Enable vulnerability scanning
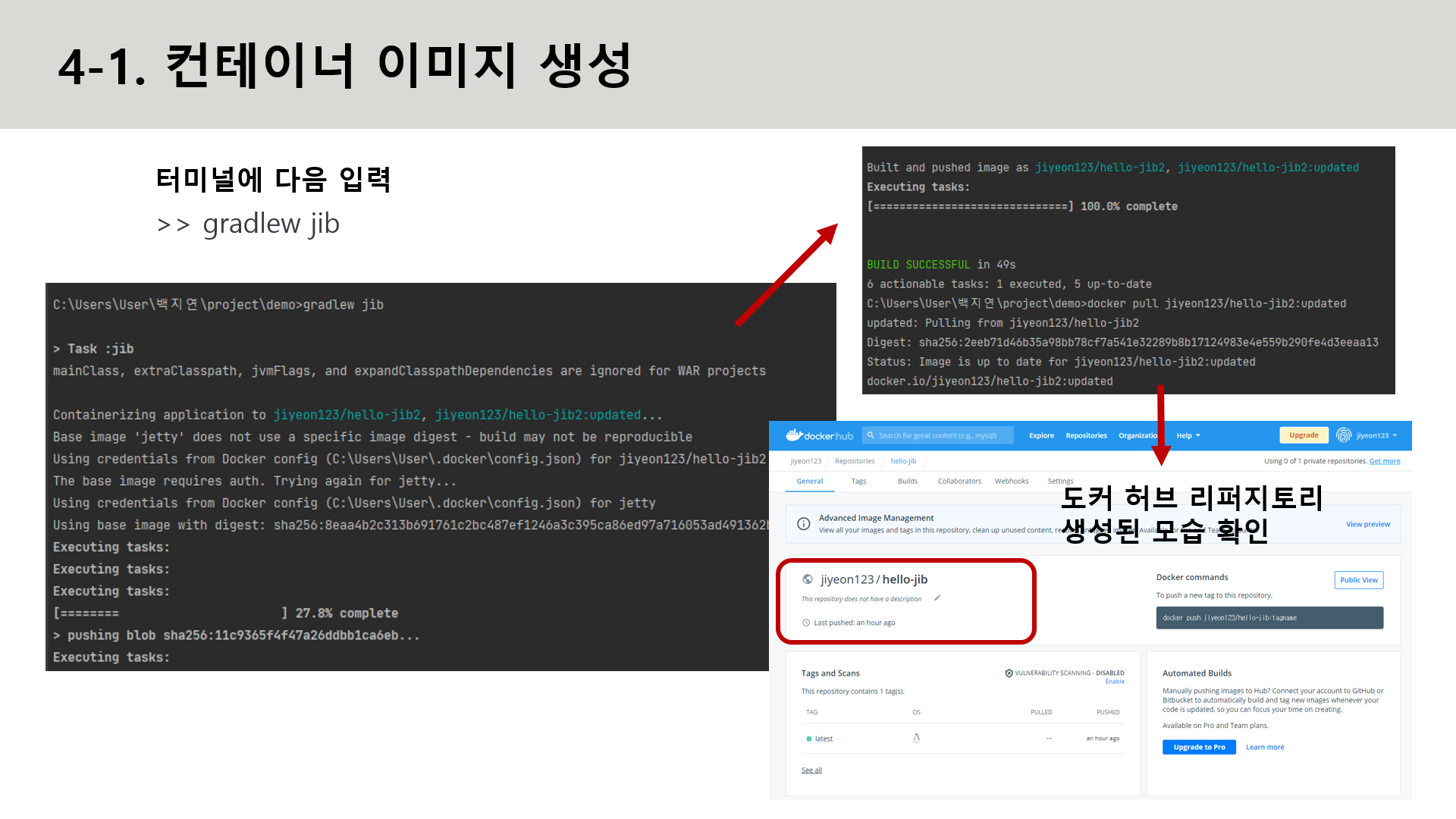 coord(1114,682)
